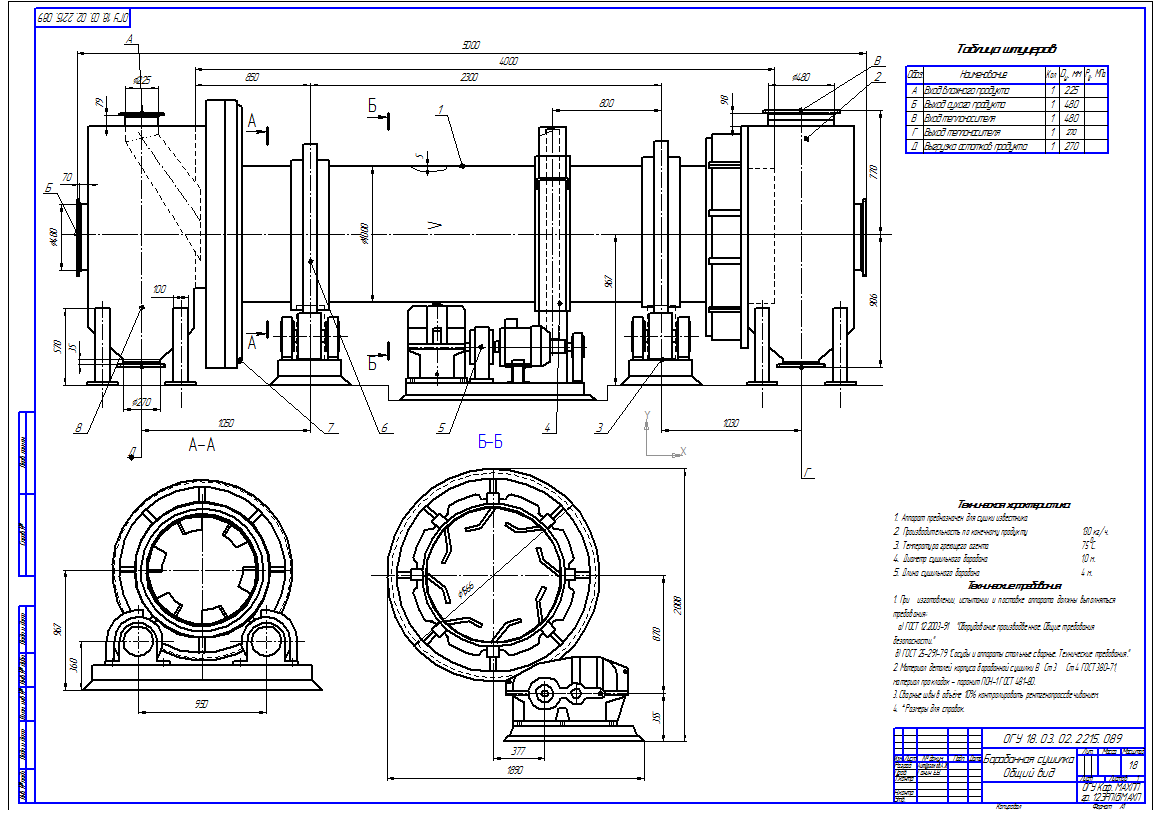Viewport: 1157px width, 814px height.
Task: Click the 1030 dimension near nozzle Г
Action: (729, 424)
